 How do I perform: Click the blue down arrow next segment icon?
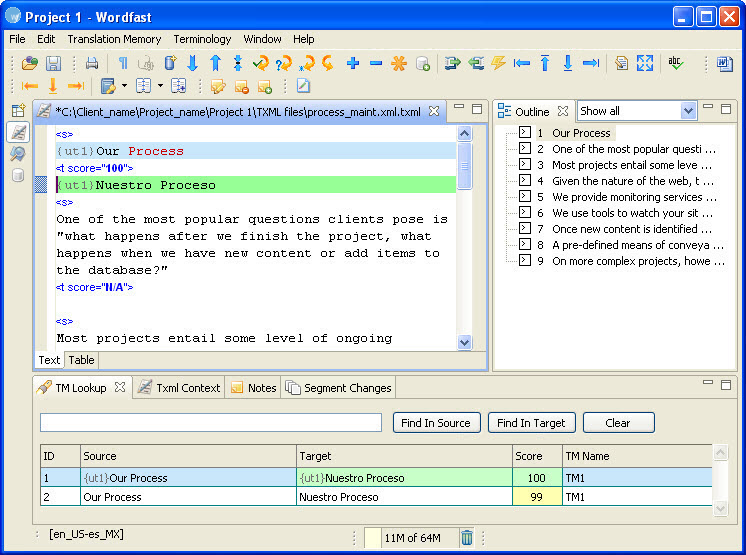(193, 63)
